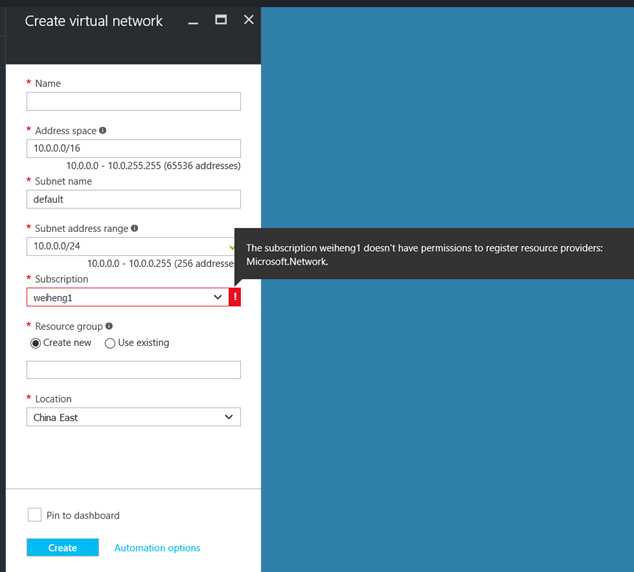Select the Create new radio button
This screenshot has height=572, width=634.
(x=36, y=343)
